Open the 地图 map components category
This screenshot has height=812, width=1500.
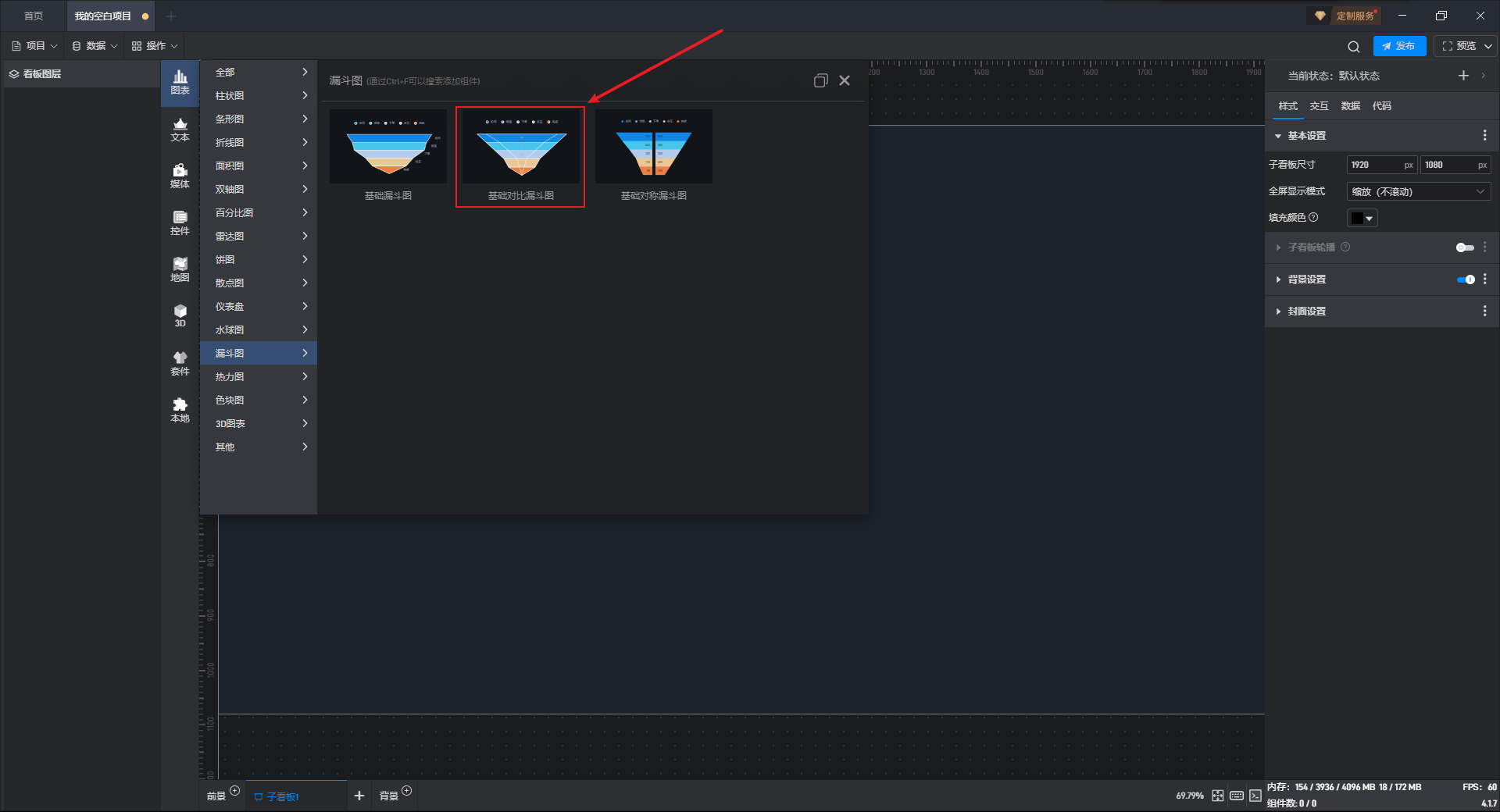(x=180, y=270)
